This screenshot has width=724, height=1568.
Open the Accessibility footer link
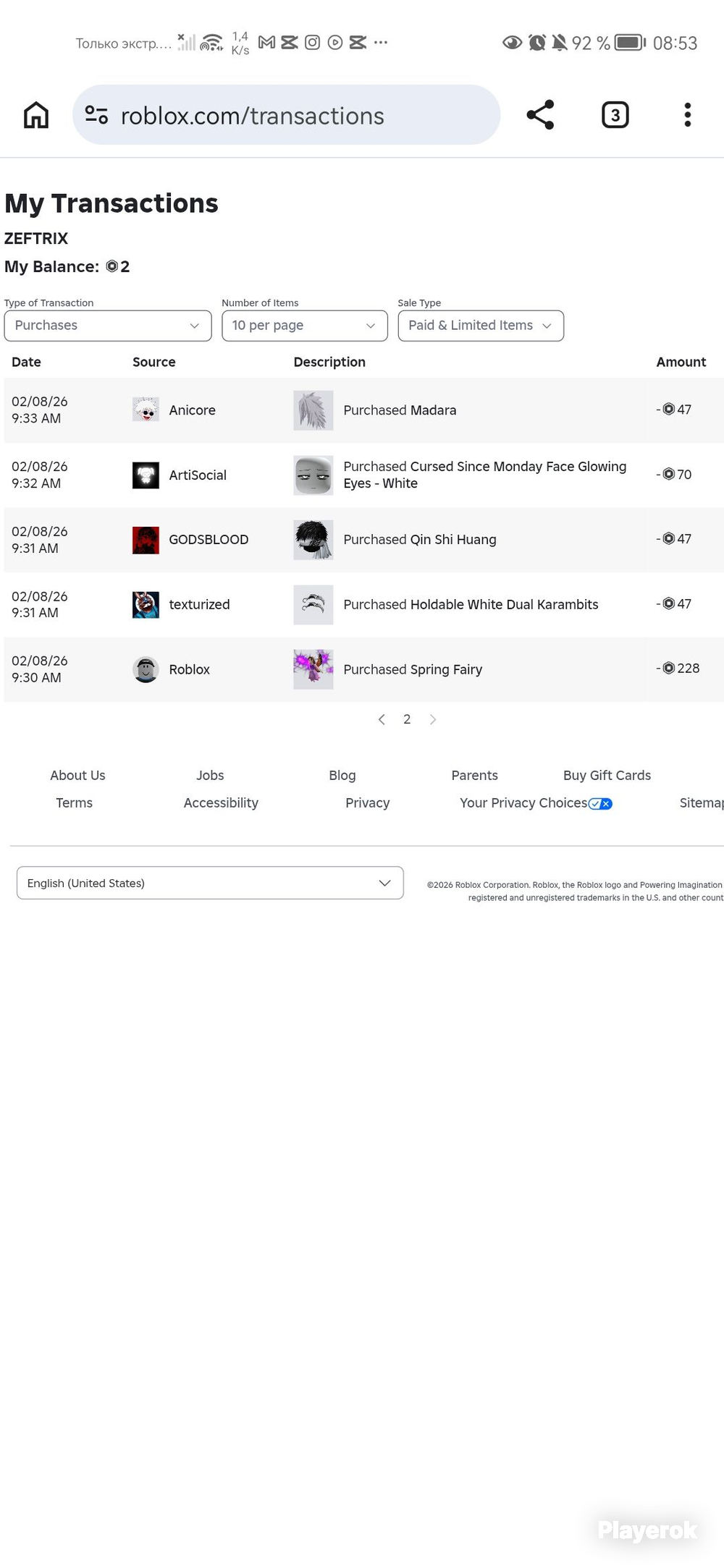tap(221, 802)
